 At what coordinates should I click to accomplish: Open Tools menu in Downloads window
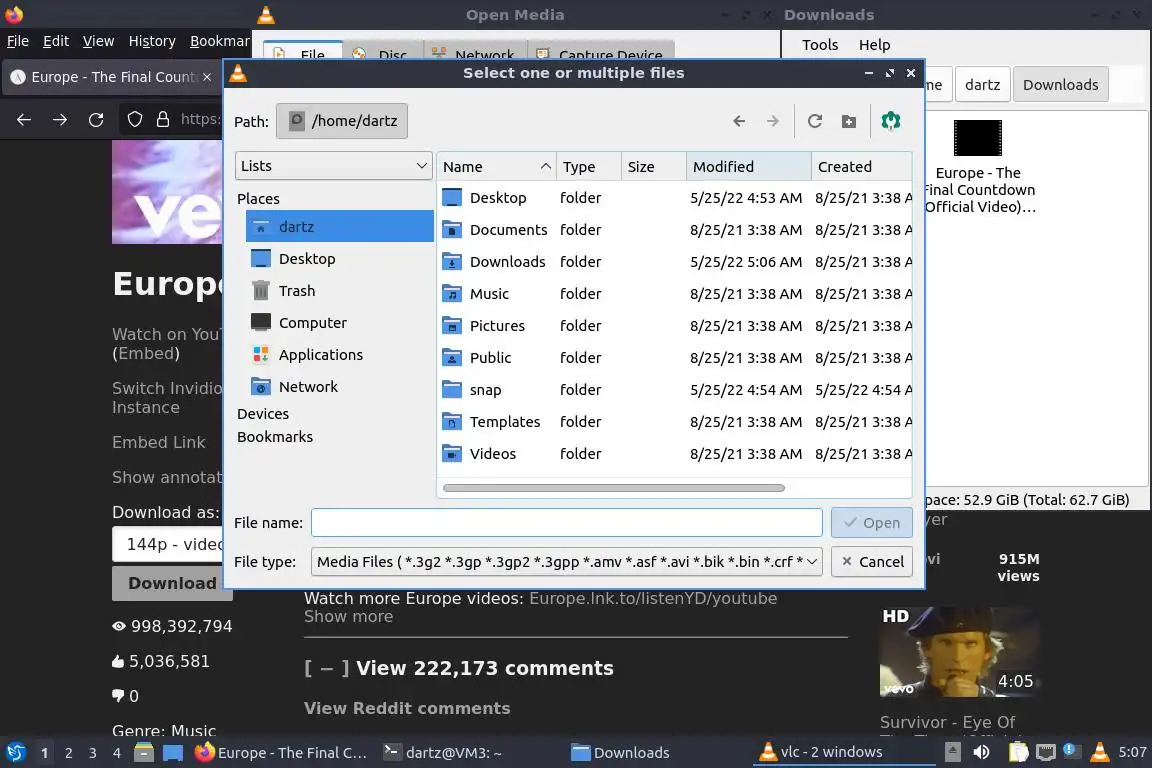820,45
